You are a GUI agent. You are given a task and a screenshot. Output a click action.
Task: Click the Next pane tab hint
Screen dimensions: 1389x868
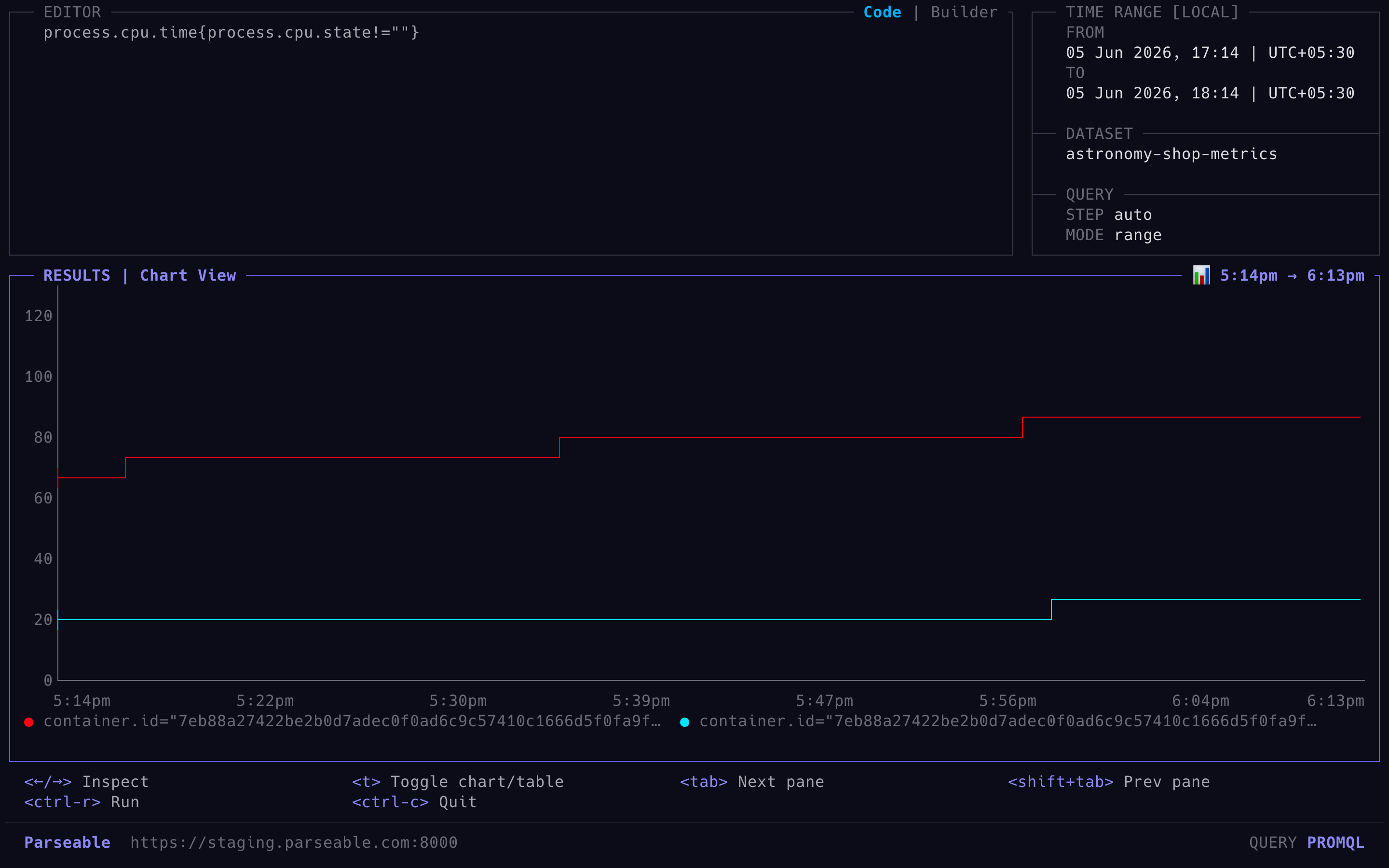(752, 782)
